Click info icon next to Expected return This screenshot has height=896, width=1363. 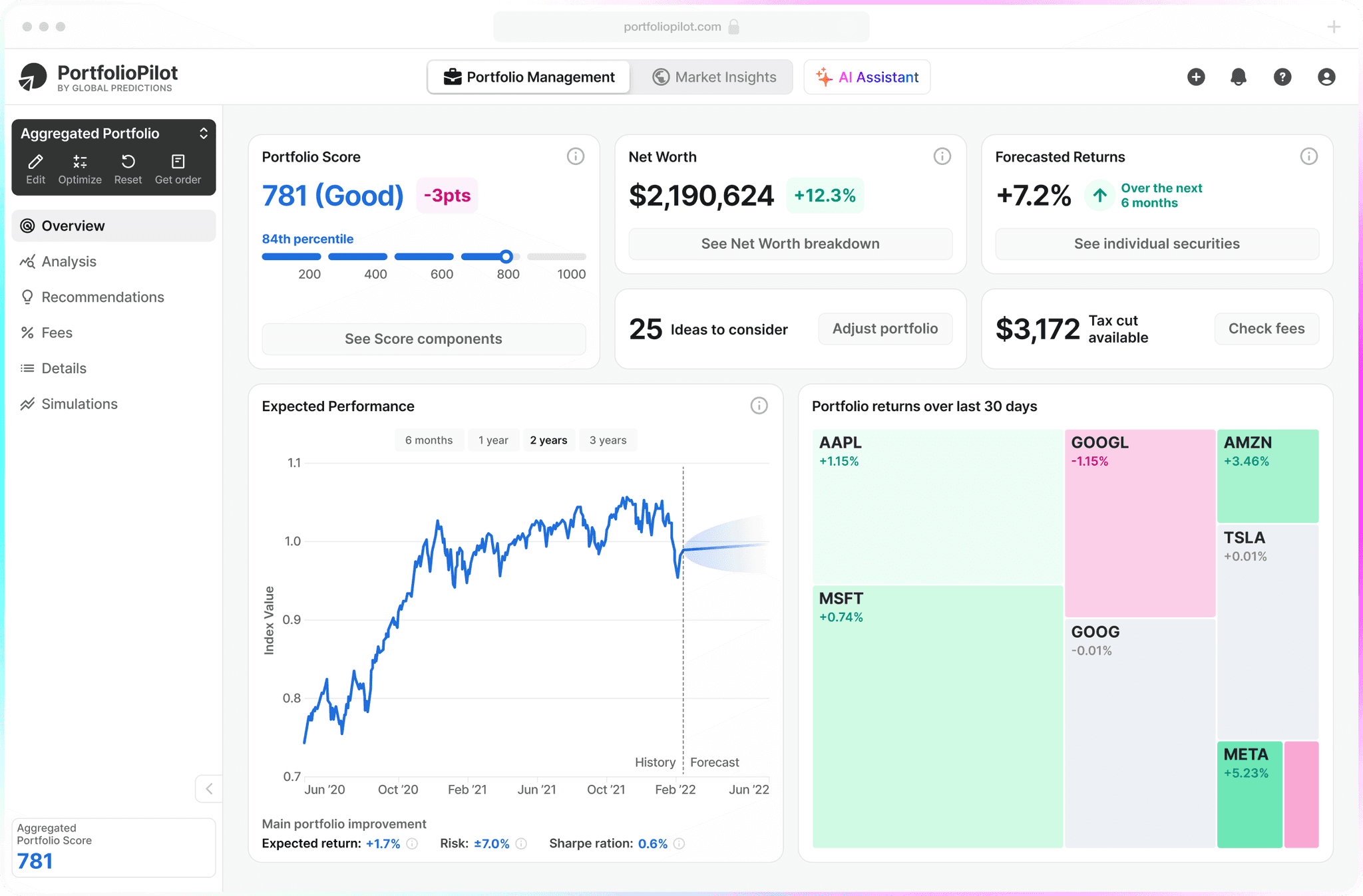412,843
